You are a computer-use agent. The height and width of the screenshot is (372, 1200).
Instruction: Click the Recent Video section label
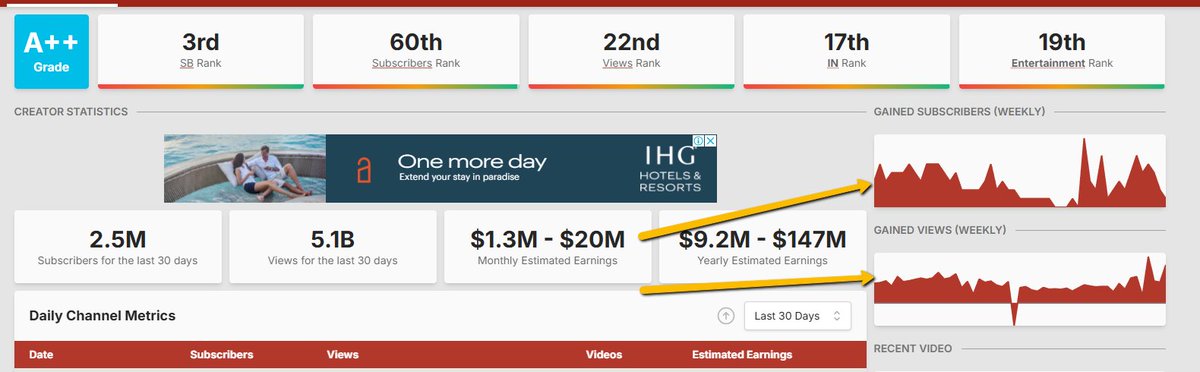[913, 349]
